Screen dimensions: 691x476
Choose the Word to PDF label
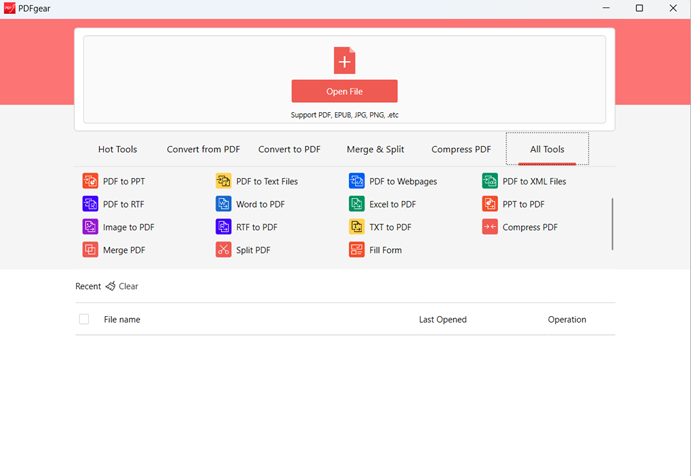click(260, 204)
